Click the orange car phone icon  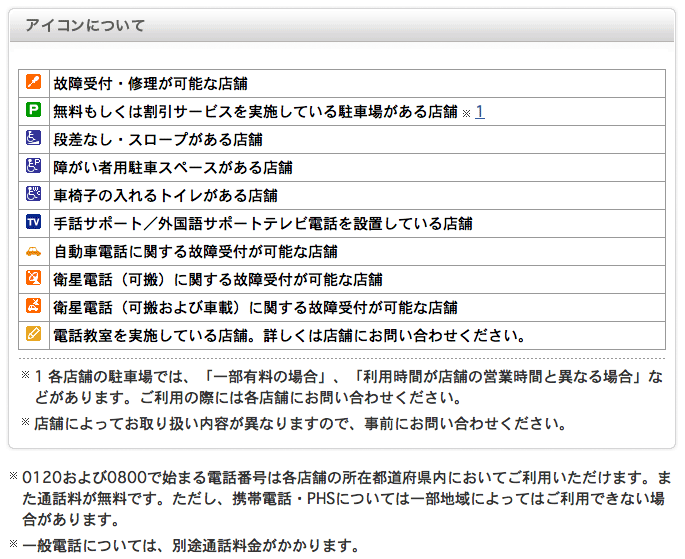(x=34, y=251)
